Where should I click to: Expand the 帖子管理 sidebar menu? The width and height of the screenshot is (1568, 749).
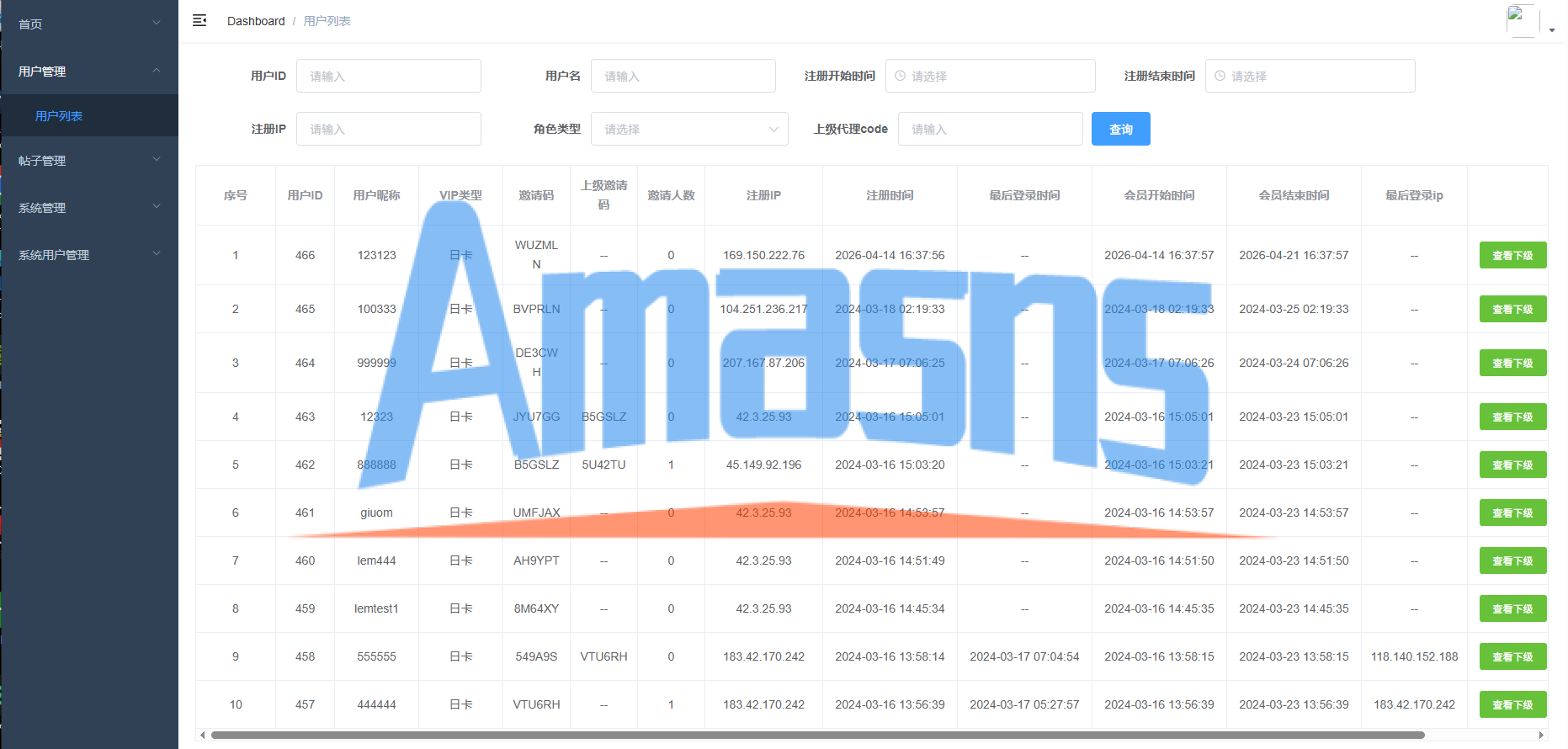pyautogui.click(x=89, y=160)
